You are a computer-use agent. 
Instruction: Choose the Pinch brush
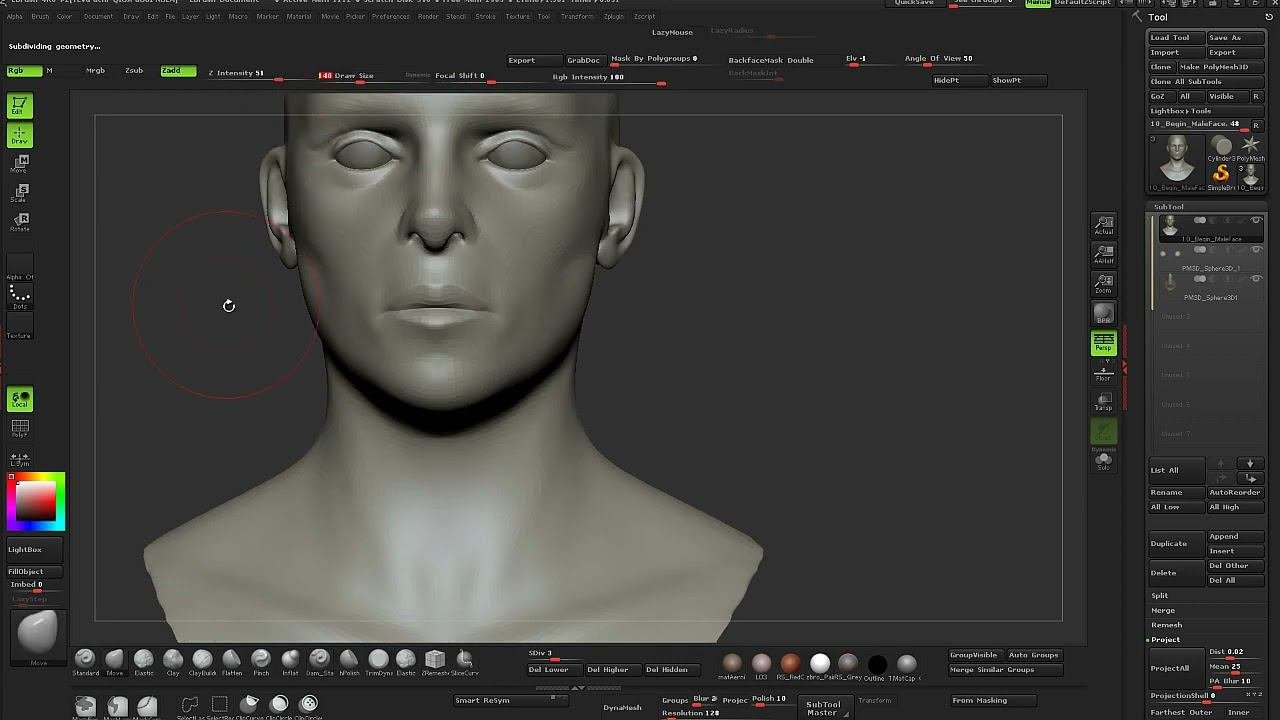(261, 659)
